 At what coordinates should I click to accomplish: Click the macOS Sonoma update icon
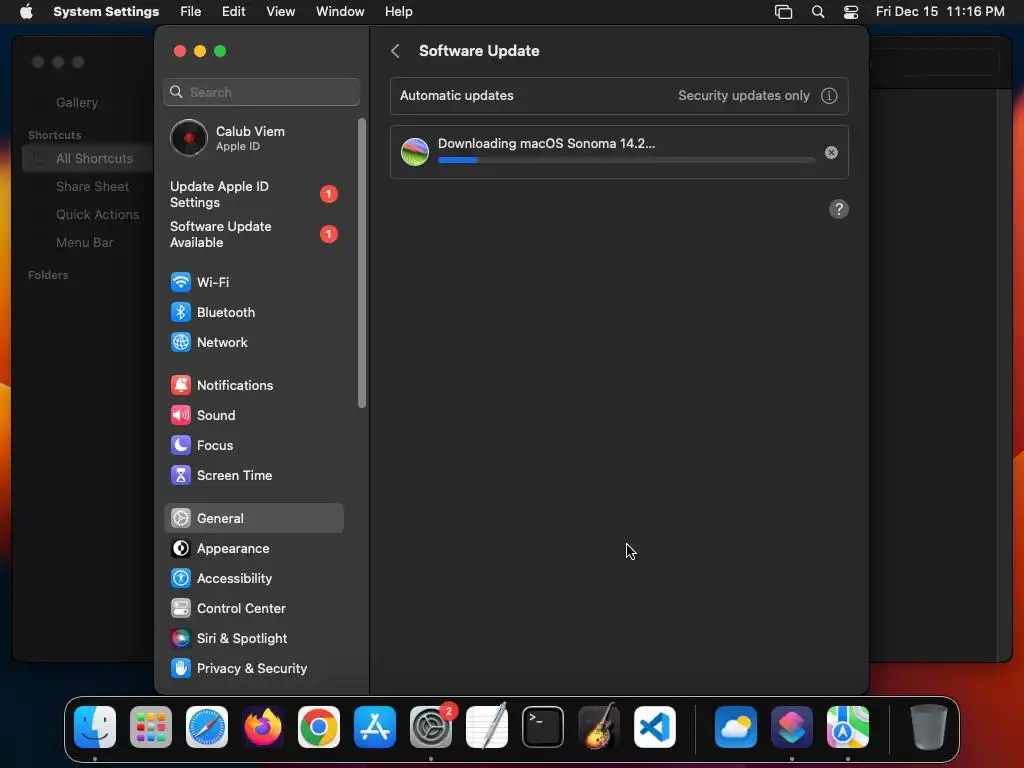pyautogui.click(x=415, y=152)
